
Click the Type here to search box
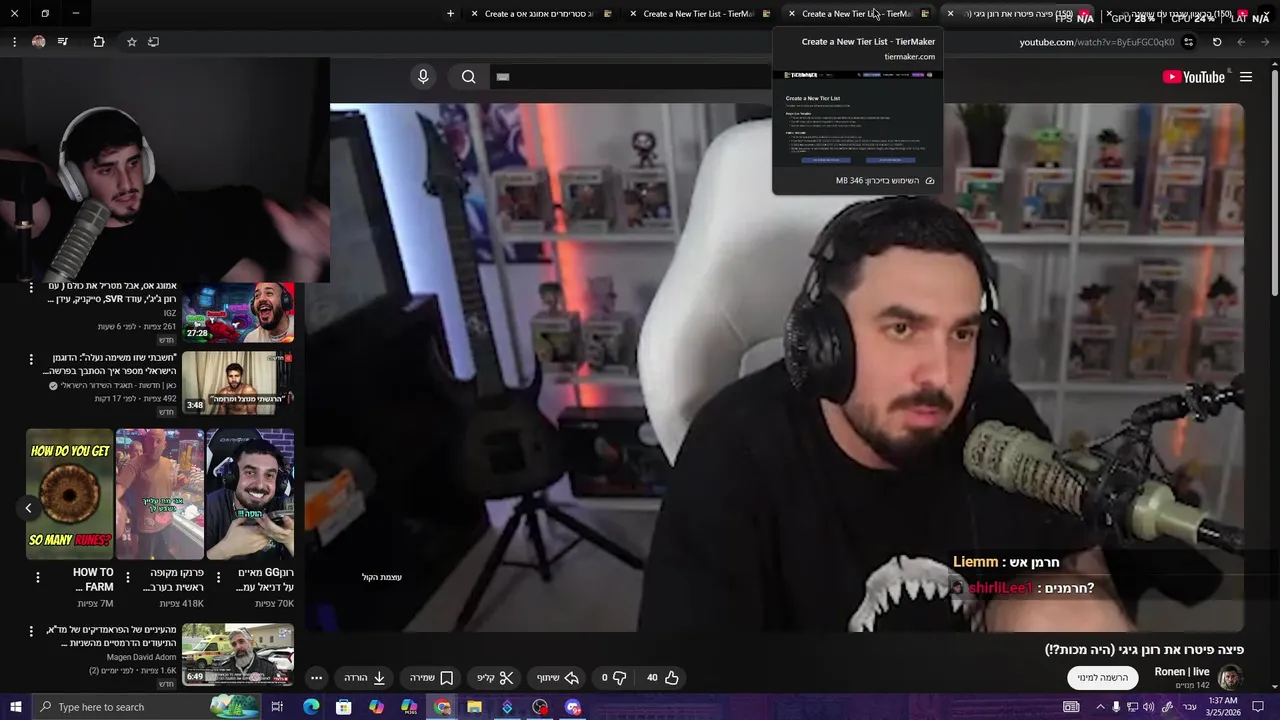point(145,707)
